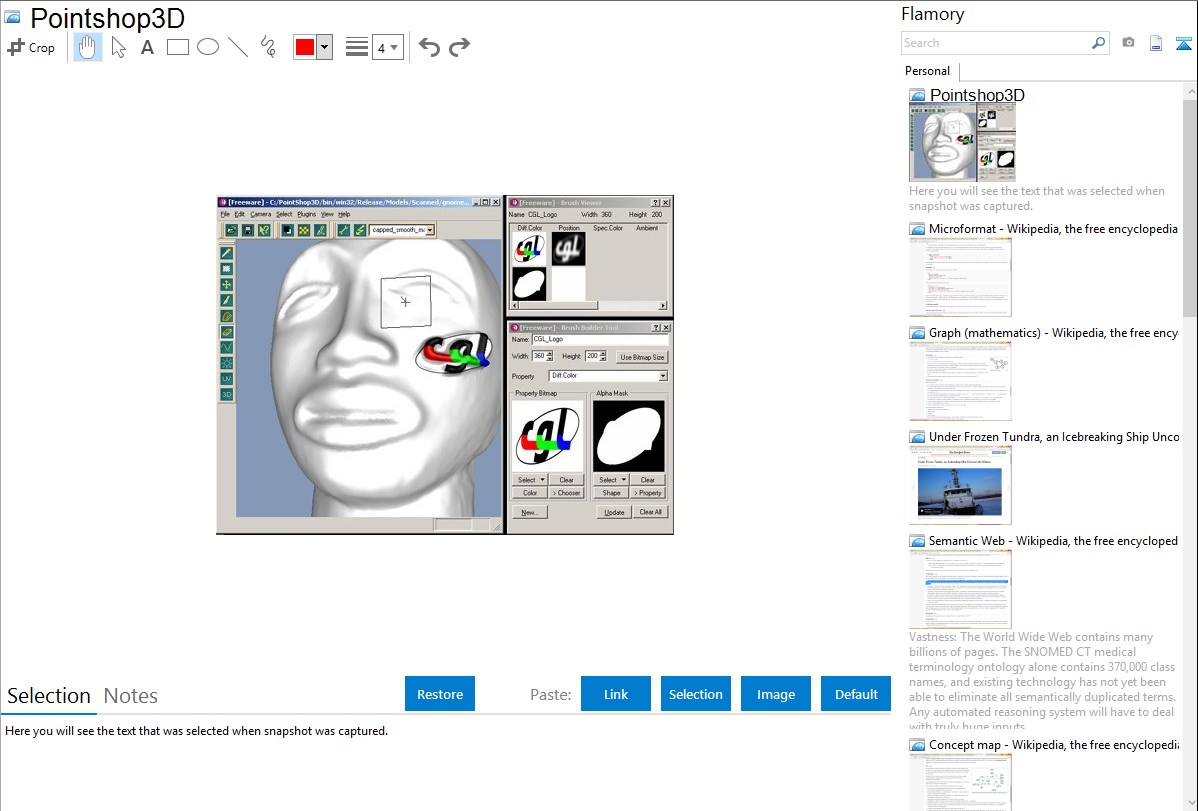Open the Personal tab
The height and width of the screenshot is (811, 1198).
click(927, 71)
